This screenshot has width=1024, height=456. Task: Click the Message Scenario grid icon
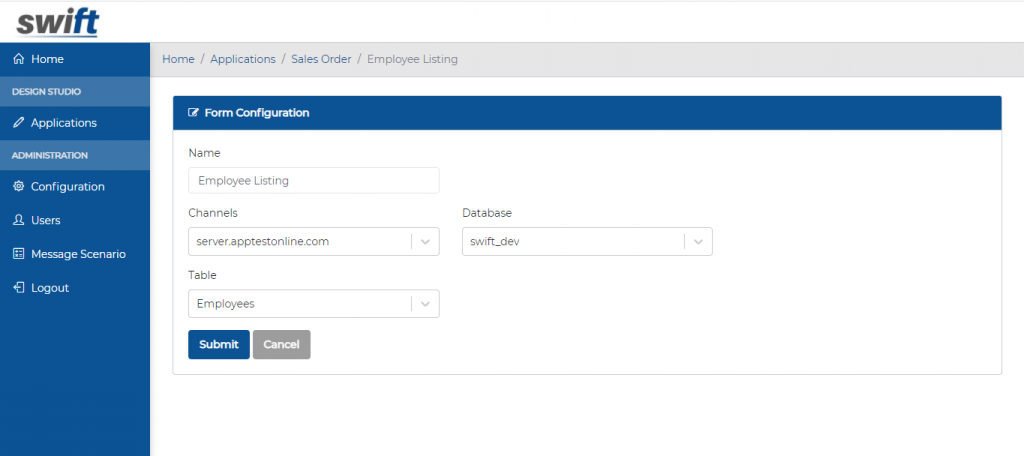[18, 254]
